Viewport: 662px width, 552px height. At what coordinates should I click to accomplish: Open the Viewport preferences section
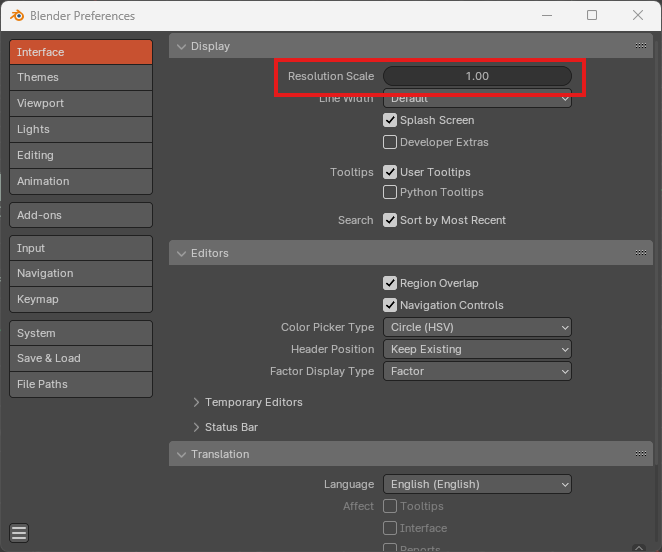pyautogui.click(x=81, y=103)
